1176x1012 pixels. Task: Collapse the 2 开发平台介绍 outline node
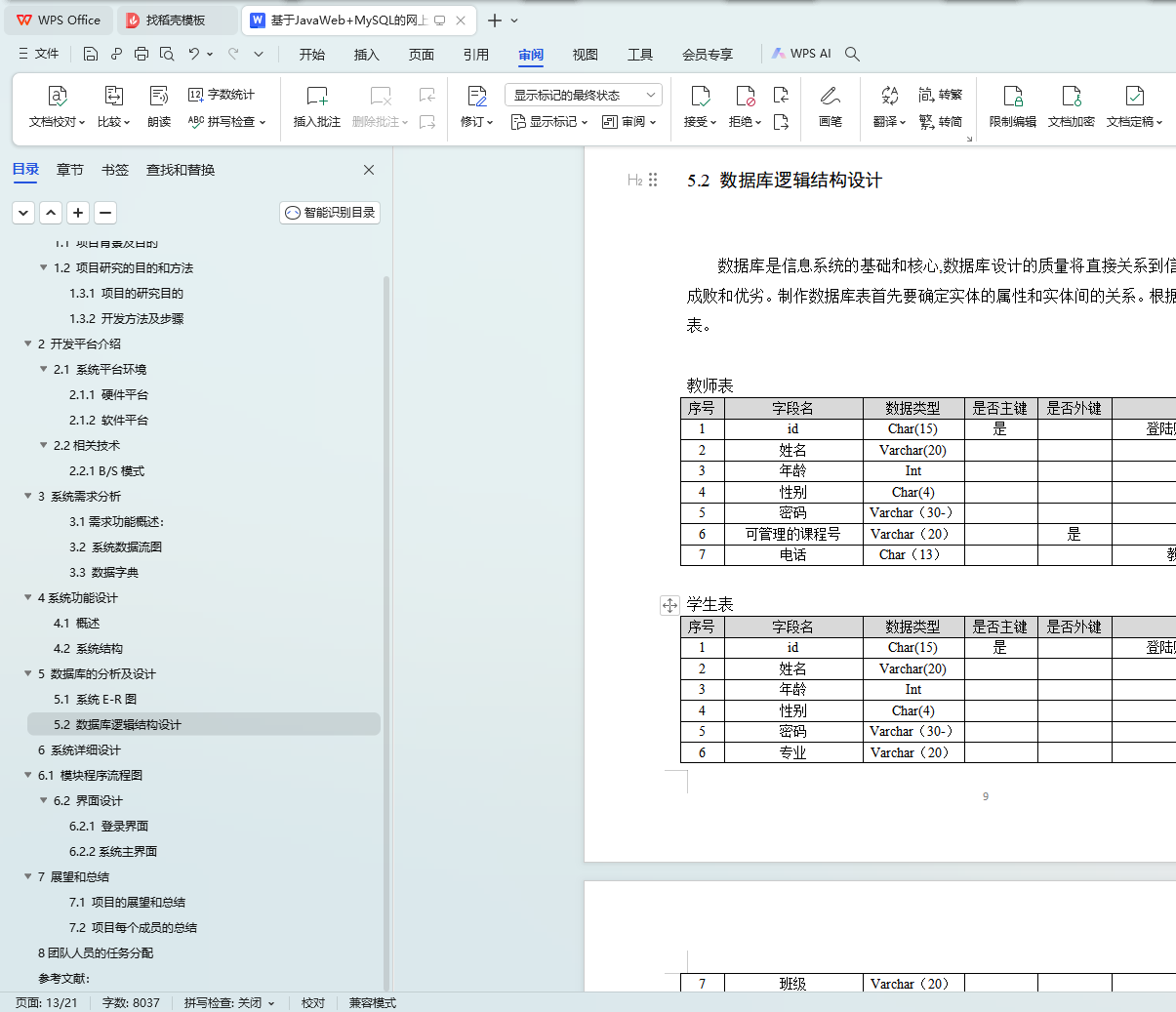pos(28,344)
